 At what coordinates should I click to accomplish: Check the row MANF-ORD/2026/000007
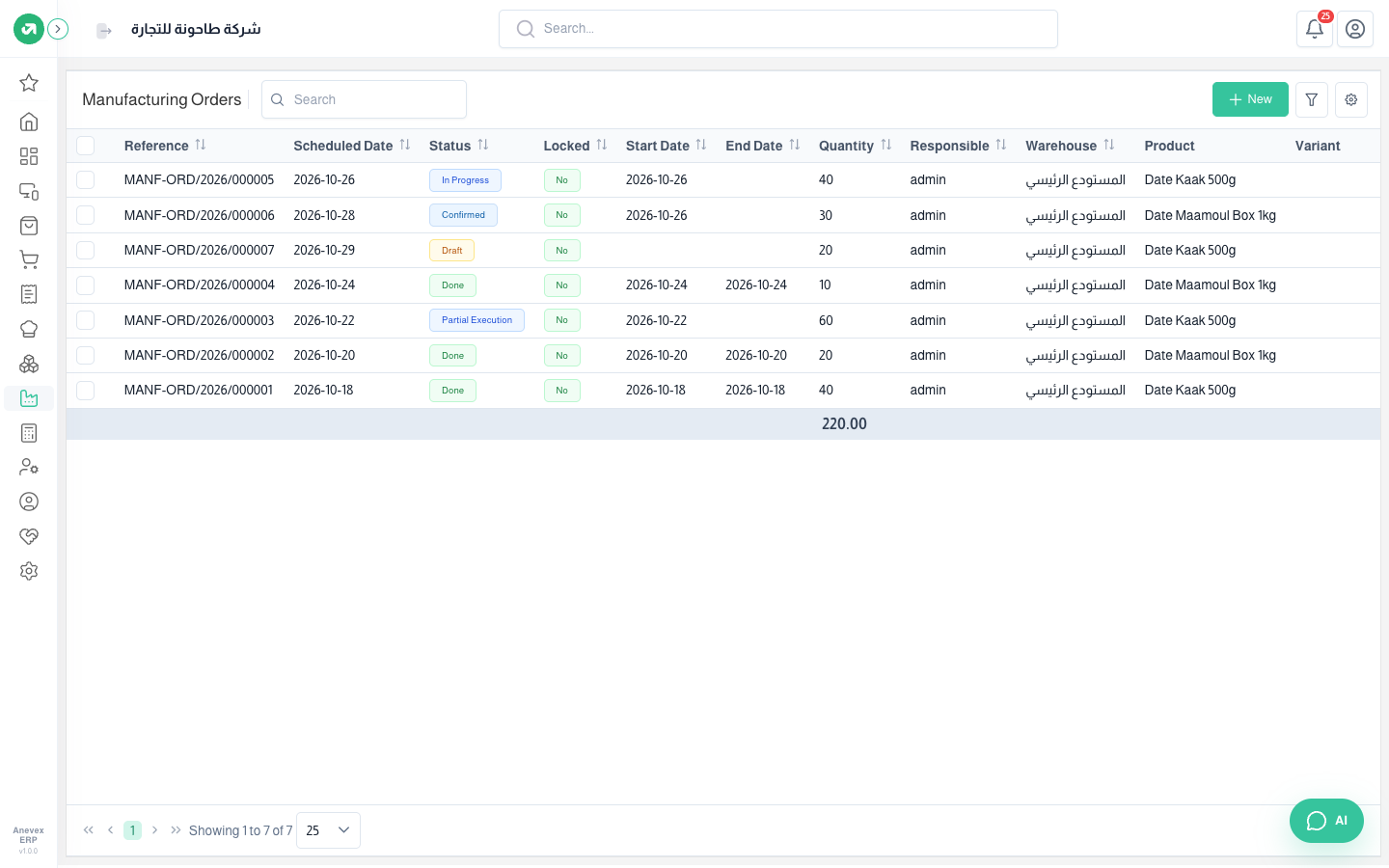86,250
